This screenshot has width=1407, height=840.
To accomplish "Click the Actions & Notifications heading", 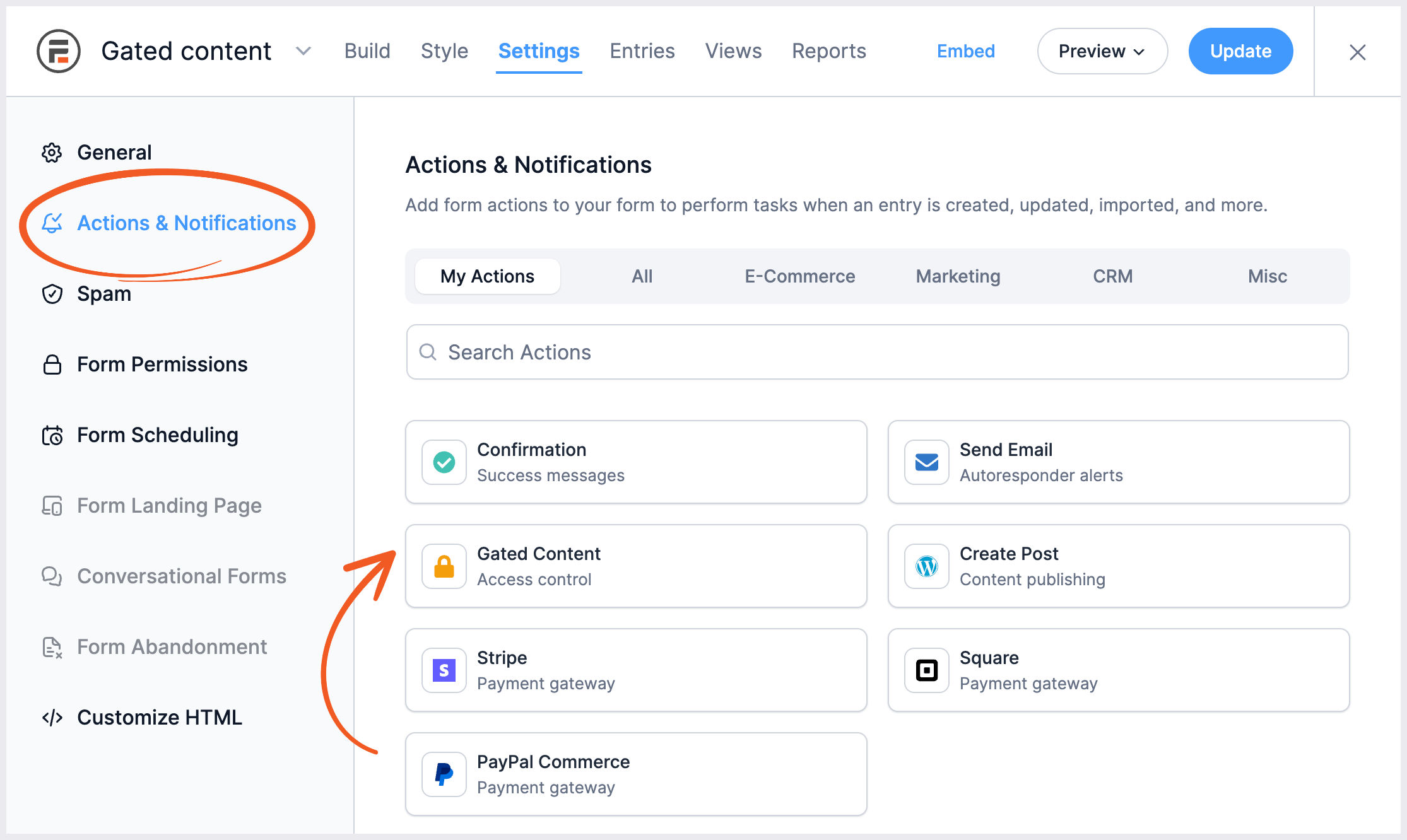I will point(529,165).
